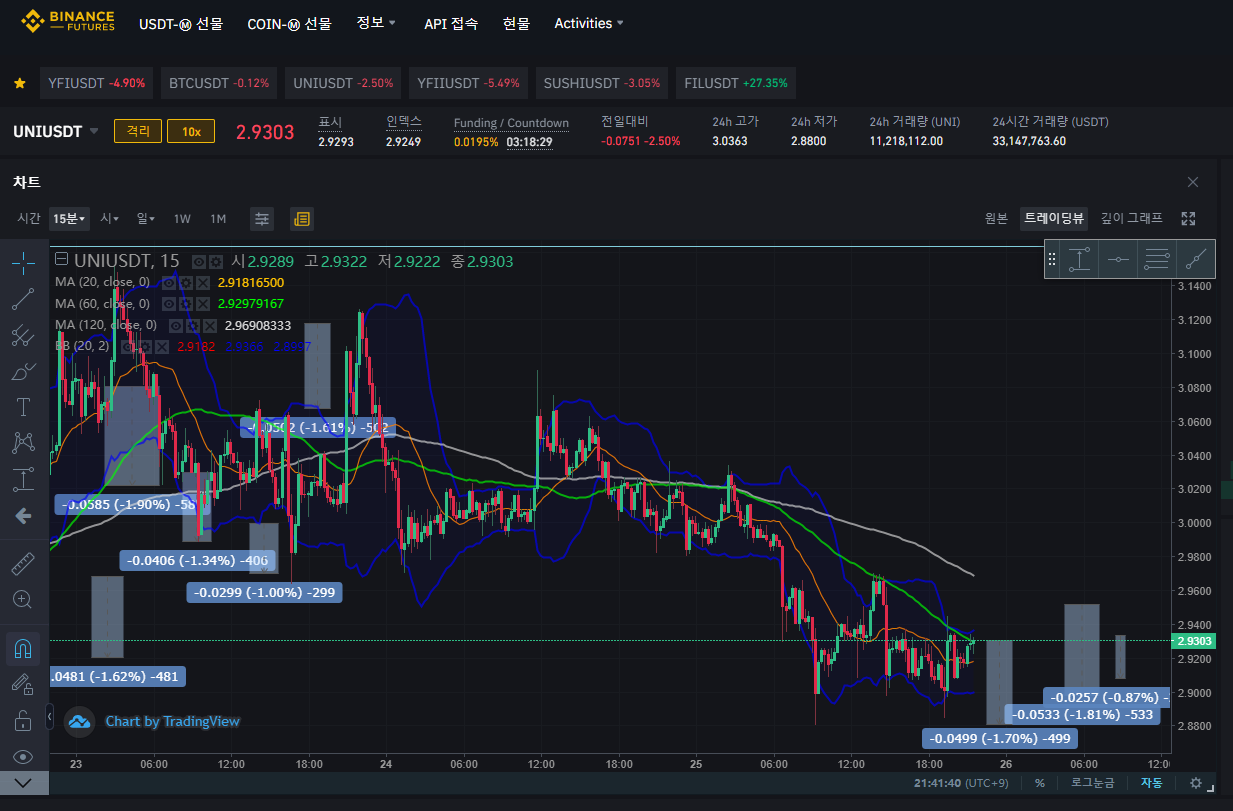
Task: Open chart settings gear at bottom right
Action: 1196,783
